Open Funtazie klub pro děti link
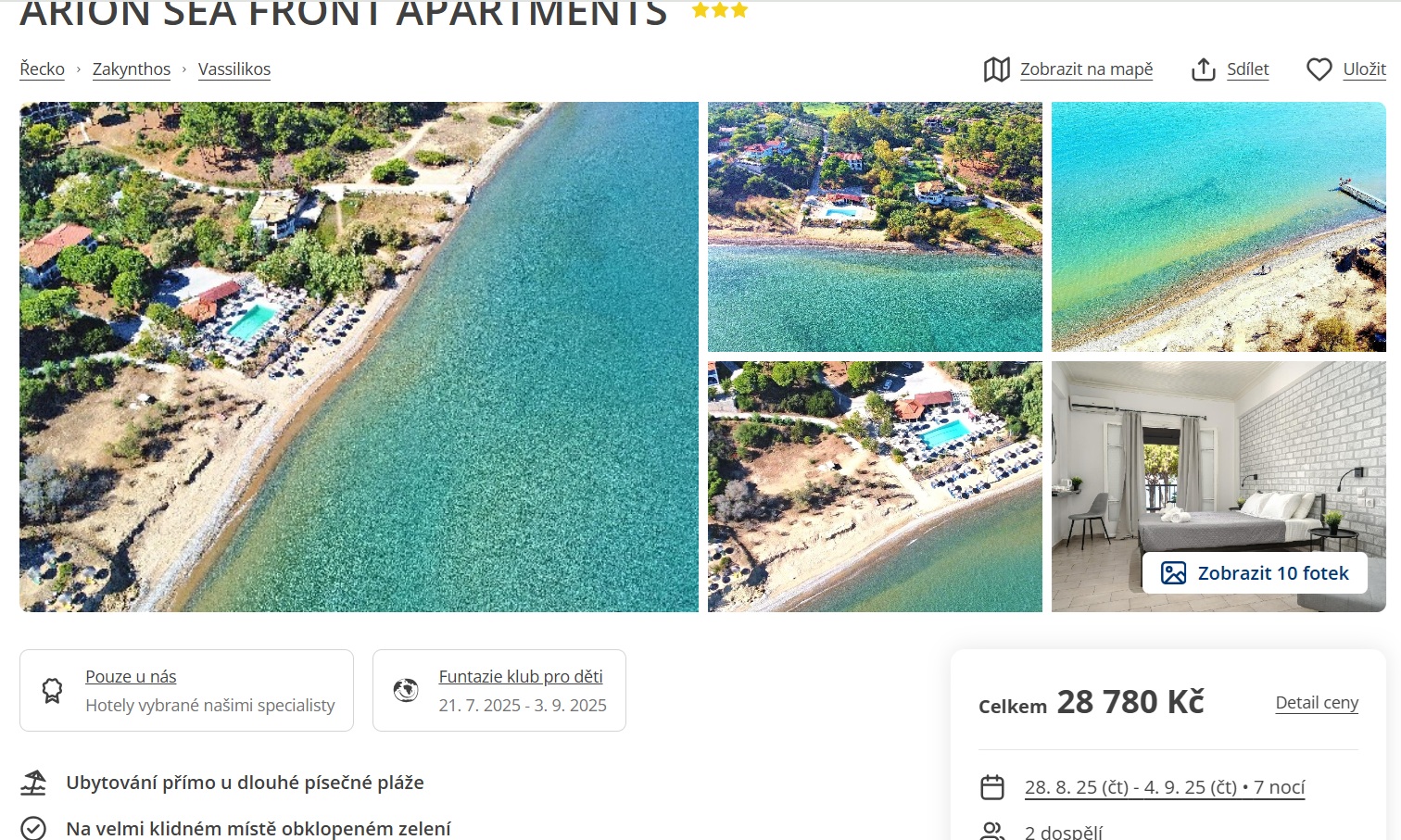Image resolution: width=1401 pixels, height=840 pixels. [x=521, y=677]
